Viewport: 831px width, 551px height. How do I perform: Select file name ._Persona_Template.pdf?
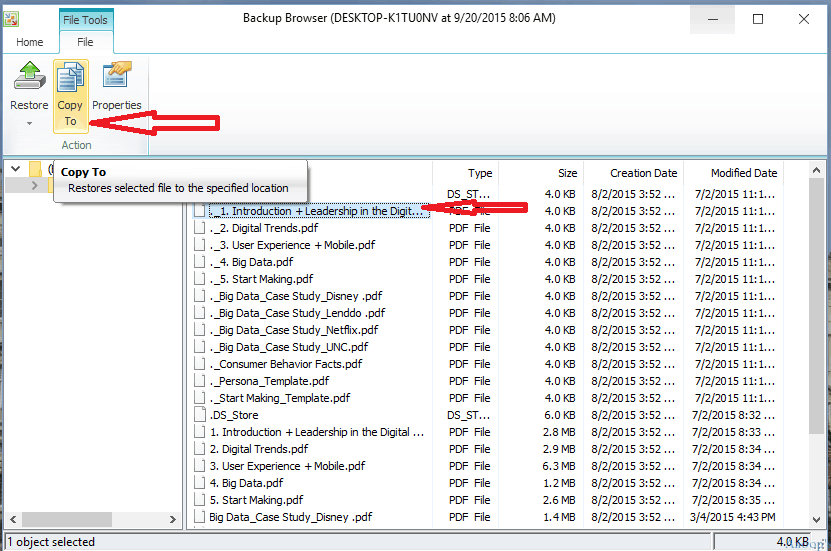[x=269, y=381]
